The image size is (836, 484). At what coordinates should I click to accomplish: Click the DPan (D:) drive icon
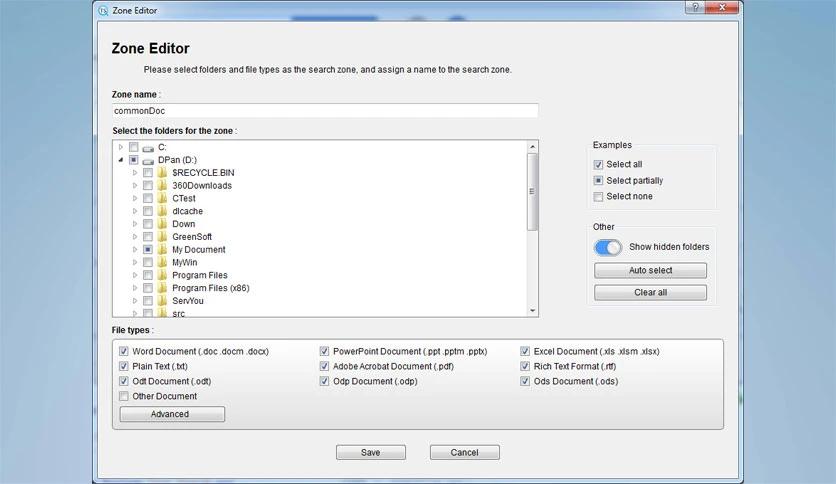click(148, 160)
